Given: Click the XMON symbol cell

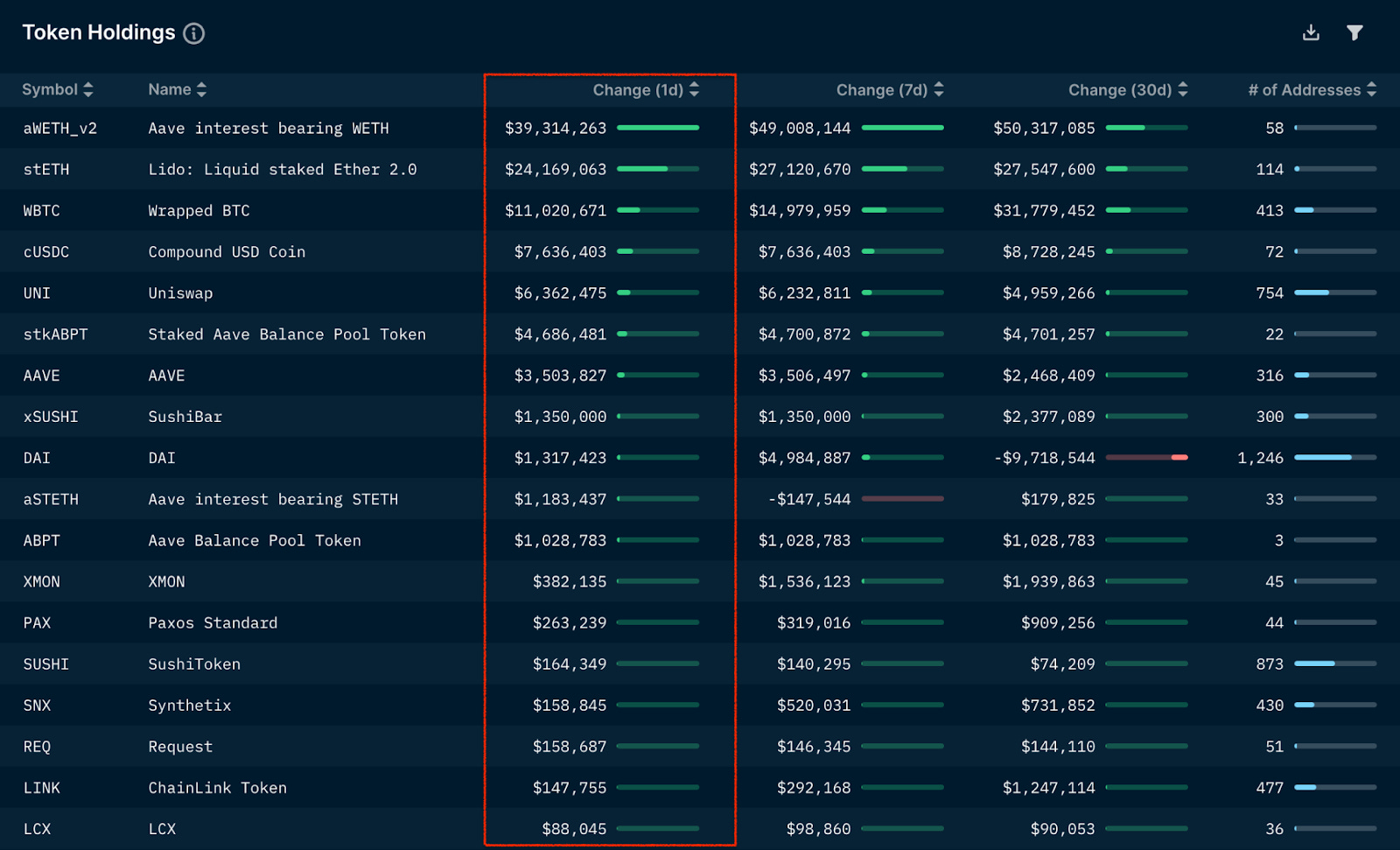Looking at the screenshot, I should [x=42, y=581].
